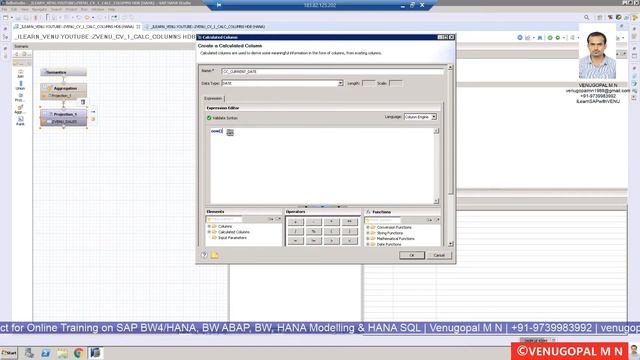
Task: Click the Functions search filter field
Action: pyautogui.click(x=383, y=220)
